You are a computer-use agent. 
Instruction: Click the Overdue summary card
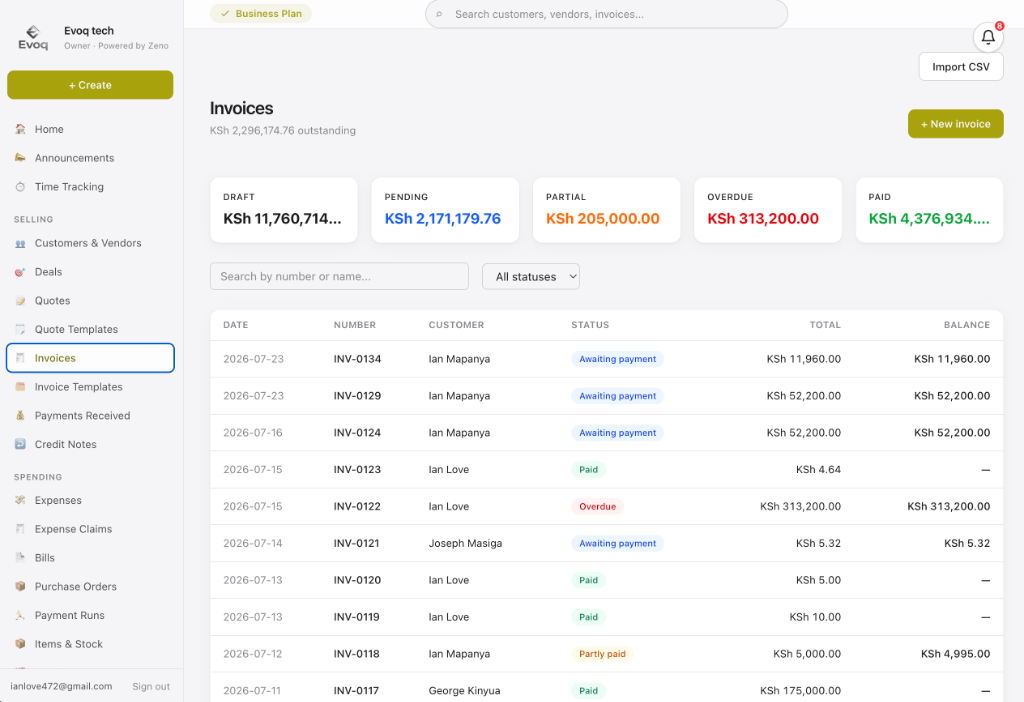(768, 210)
